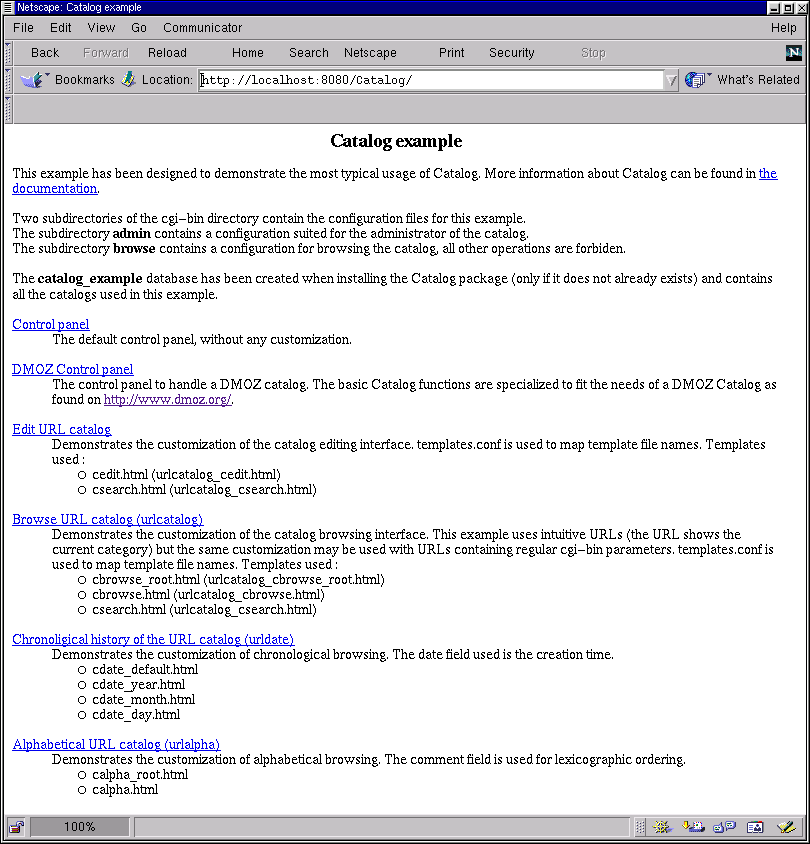Open the Location field history dropdown
Image resolution: width=810 pixels, height=844 pixels.
pyautogui.click(x=670, y=80)
